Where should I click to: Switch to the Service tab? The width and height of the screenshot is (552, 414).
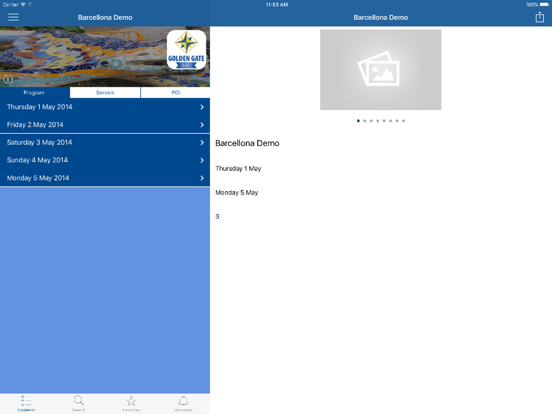point(105,93)
